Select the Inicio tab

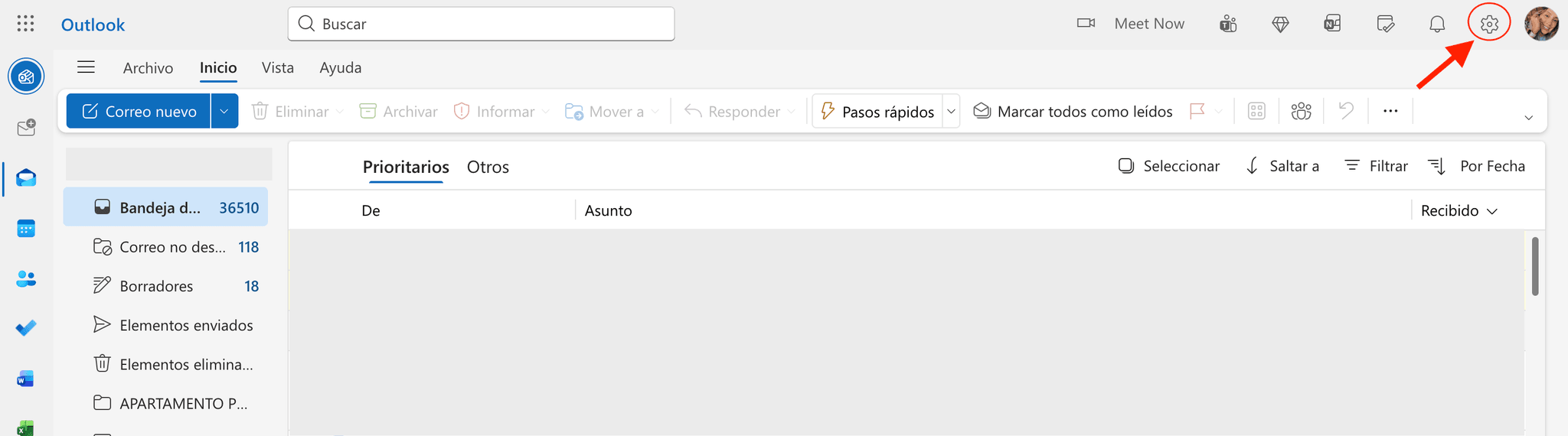(x=218, y=67)
